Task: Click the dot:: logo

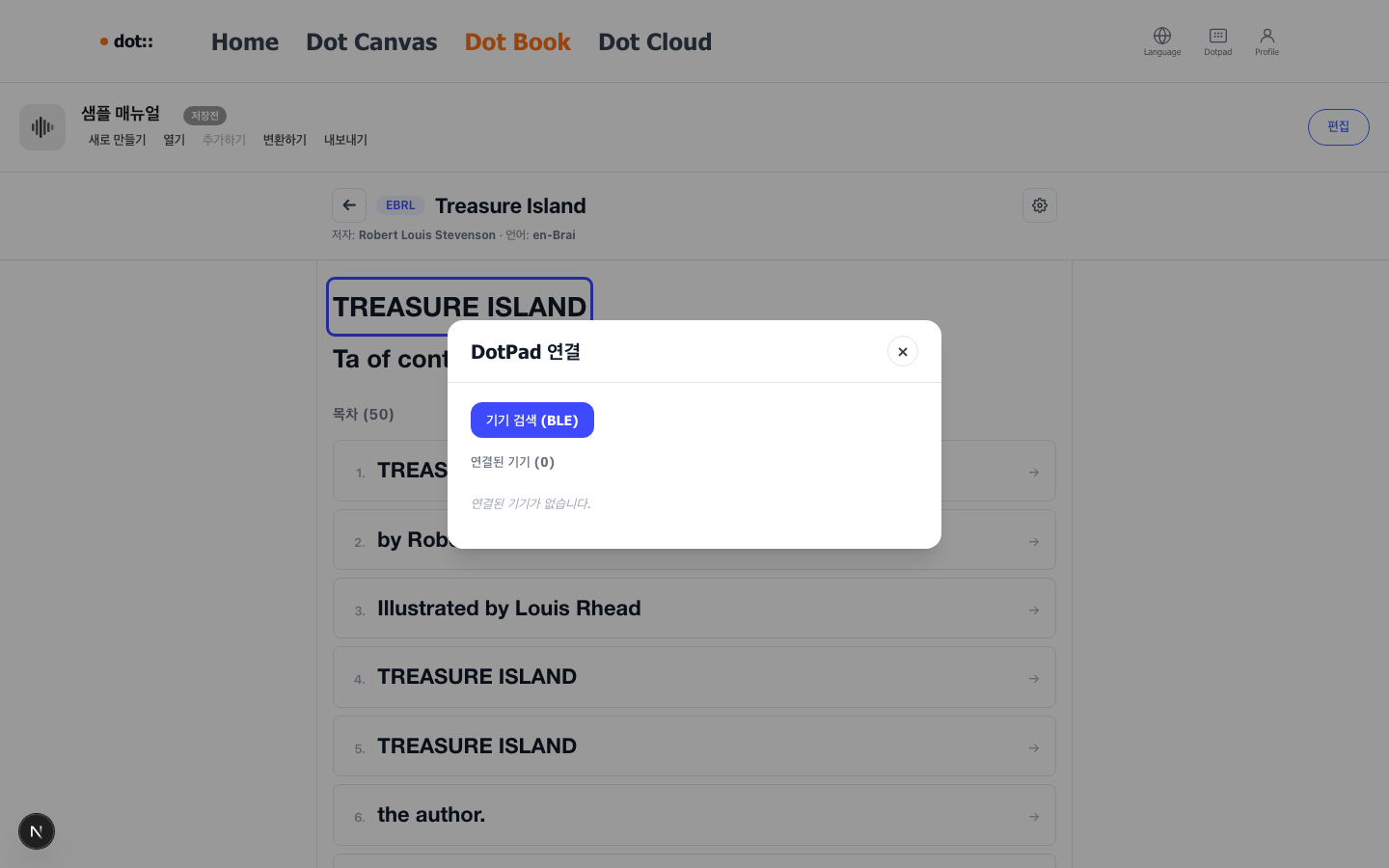Action: point(126,41)
